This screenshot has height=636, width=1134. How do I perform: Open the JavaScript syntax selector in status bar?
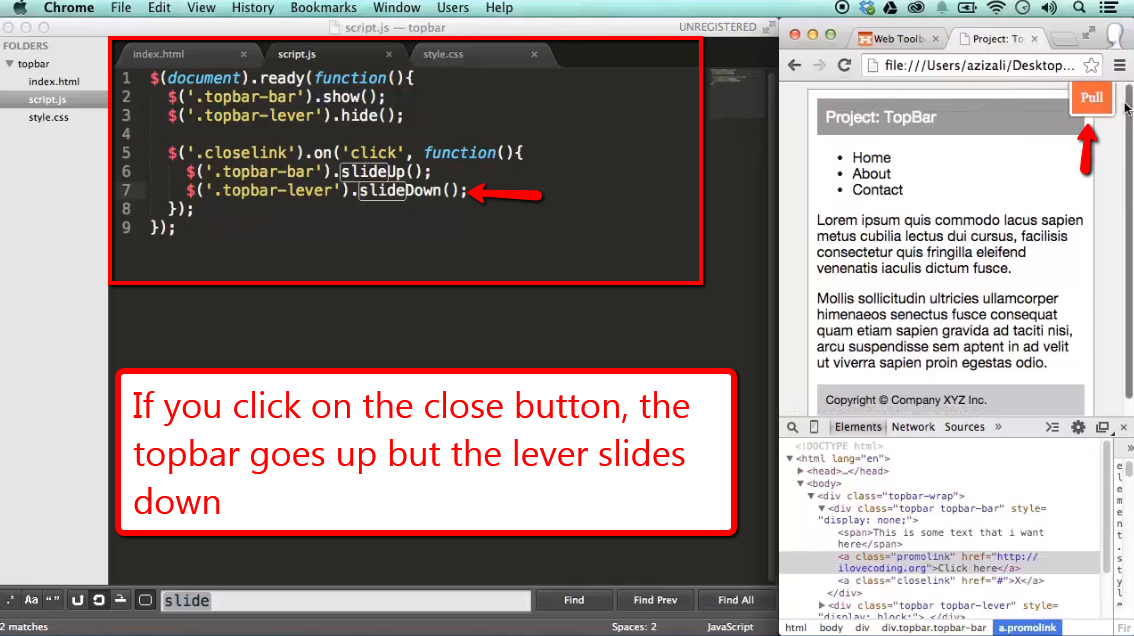[x=730, y=627]
